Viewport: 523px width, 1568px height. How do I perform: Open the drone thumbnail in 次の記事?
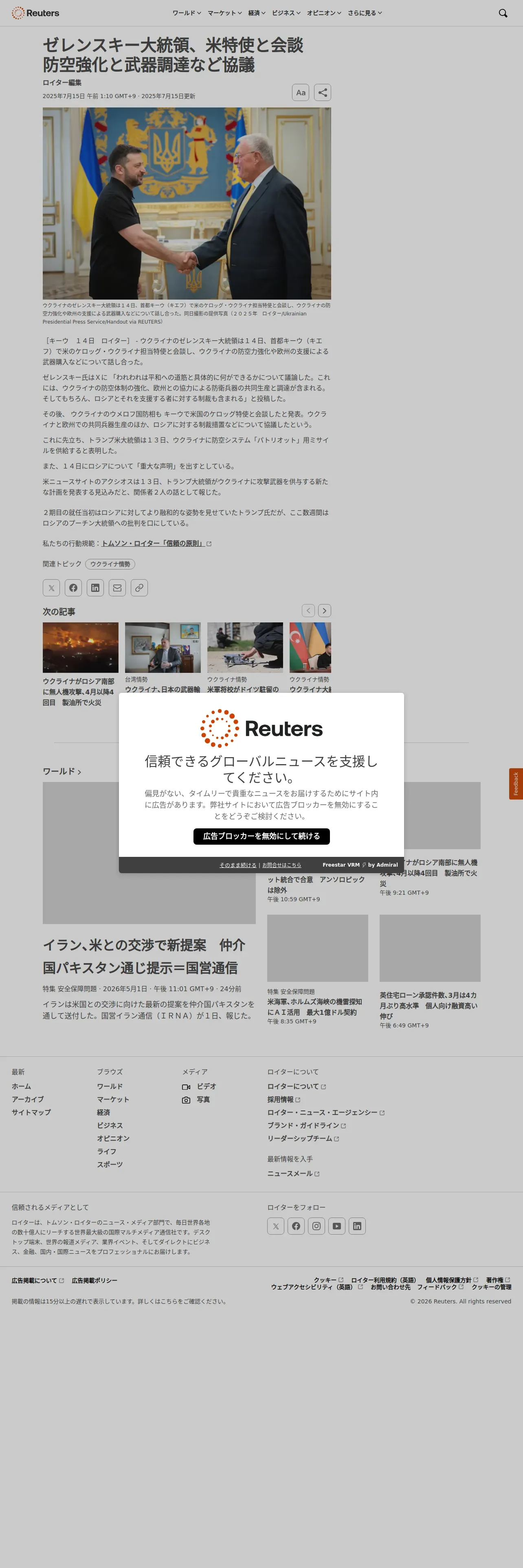click(x=245, y=648)
